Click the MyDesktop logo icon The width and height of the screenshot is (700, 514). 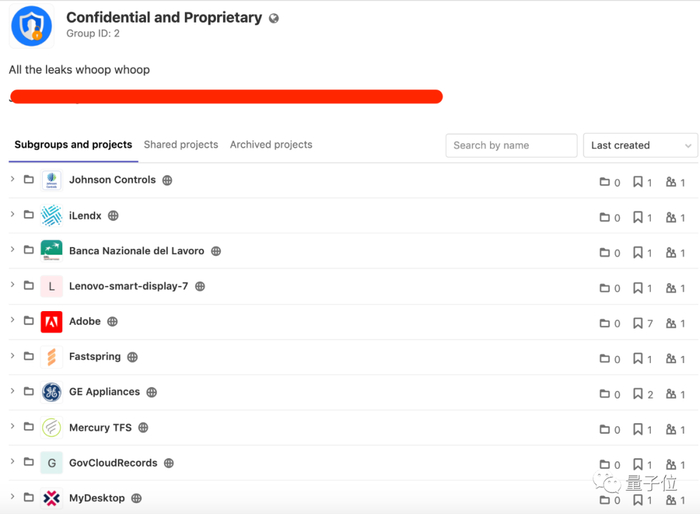click(52, 498)
